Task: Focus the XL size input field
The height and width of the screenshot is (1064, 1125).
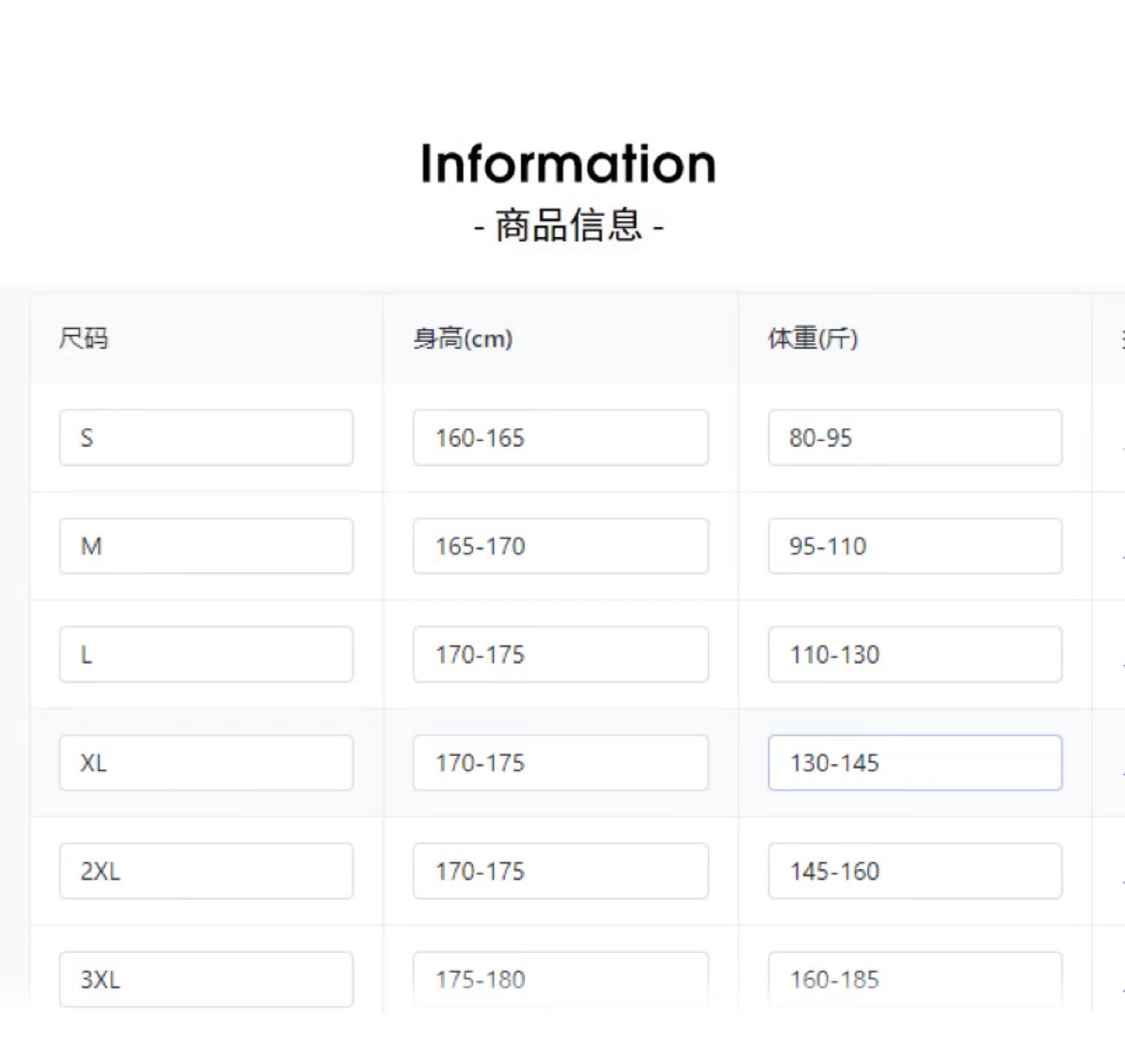Action: pyautogui.click(x=205, y=763)
